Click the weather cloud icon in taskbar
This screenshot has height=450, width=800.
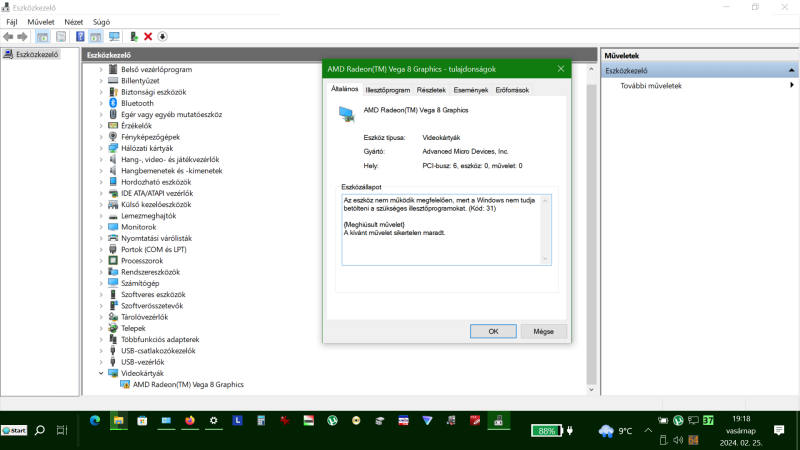pos(606,431)
